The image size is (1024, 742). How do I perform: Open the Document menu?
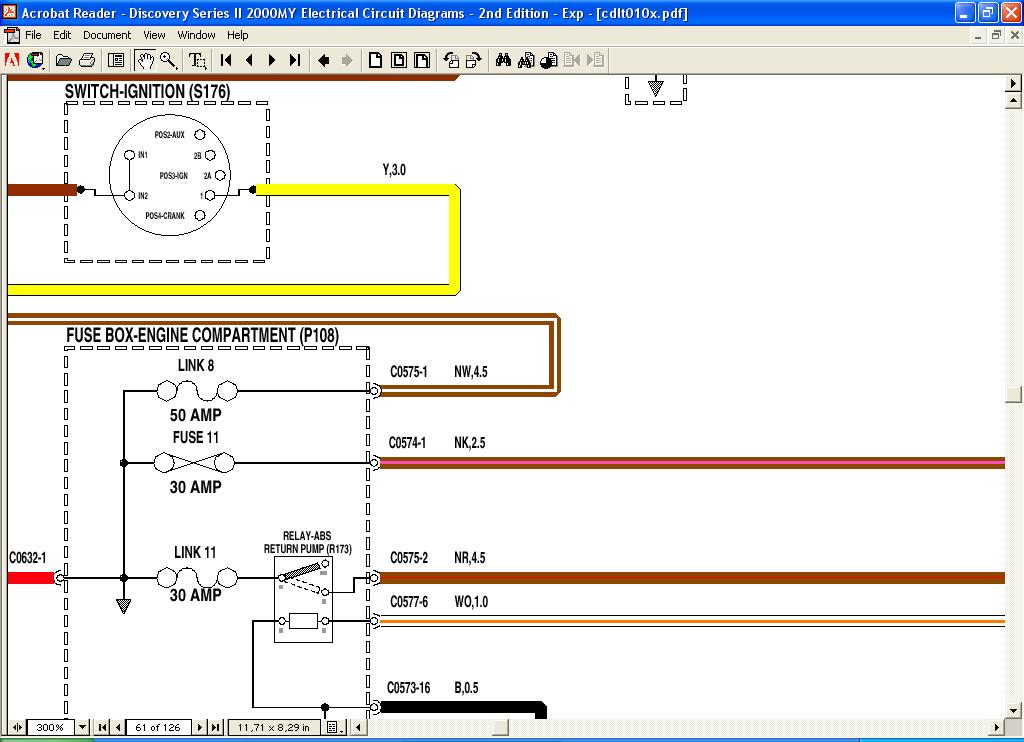[106, 35]
